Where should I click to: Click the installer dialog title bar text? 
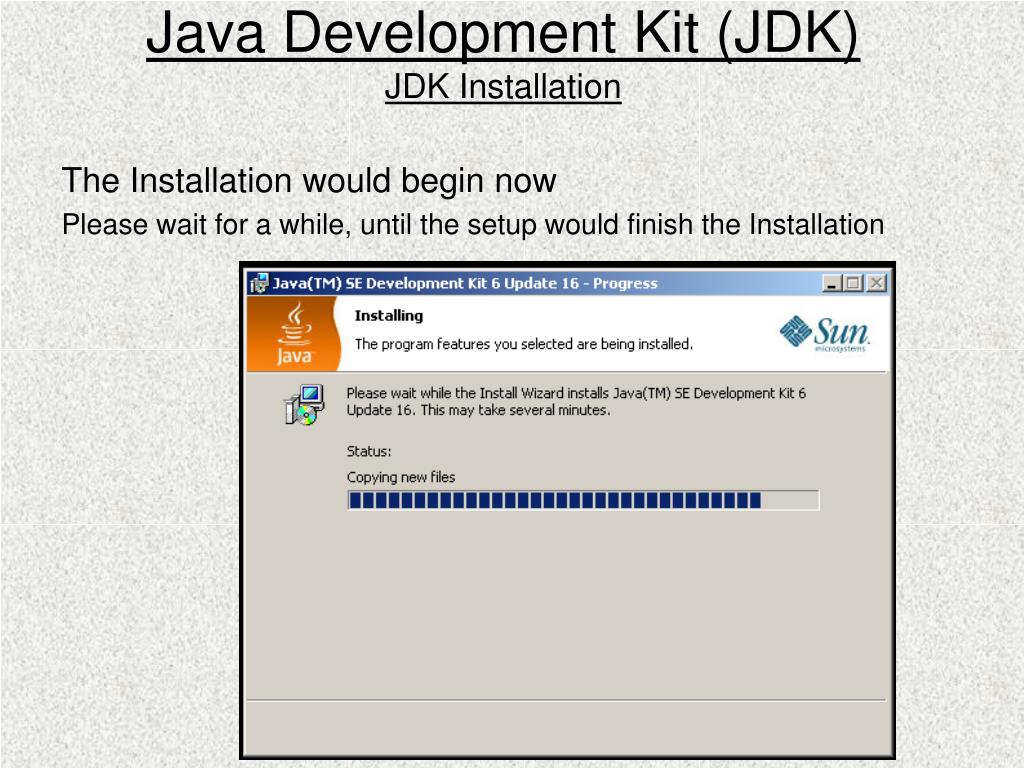pos(465,283)
